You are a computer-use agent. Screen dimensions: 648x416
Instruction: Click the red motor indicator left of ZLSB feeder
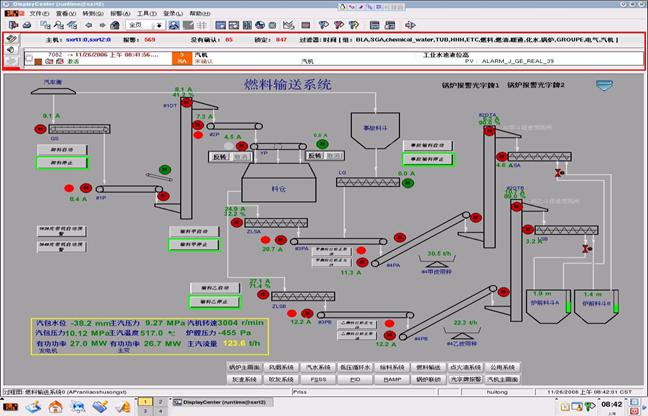[263, 295]
